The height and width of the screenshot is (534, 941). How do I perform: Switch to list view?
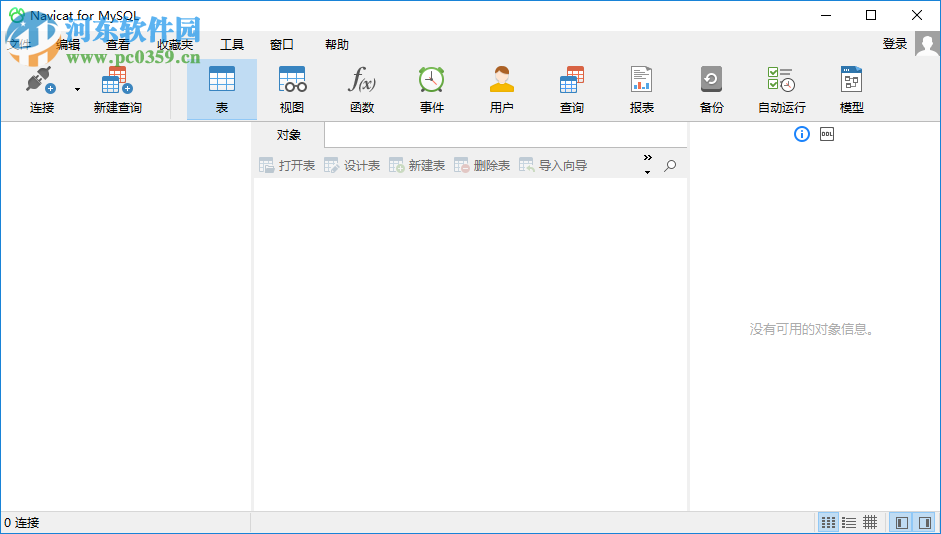point(849,523)
